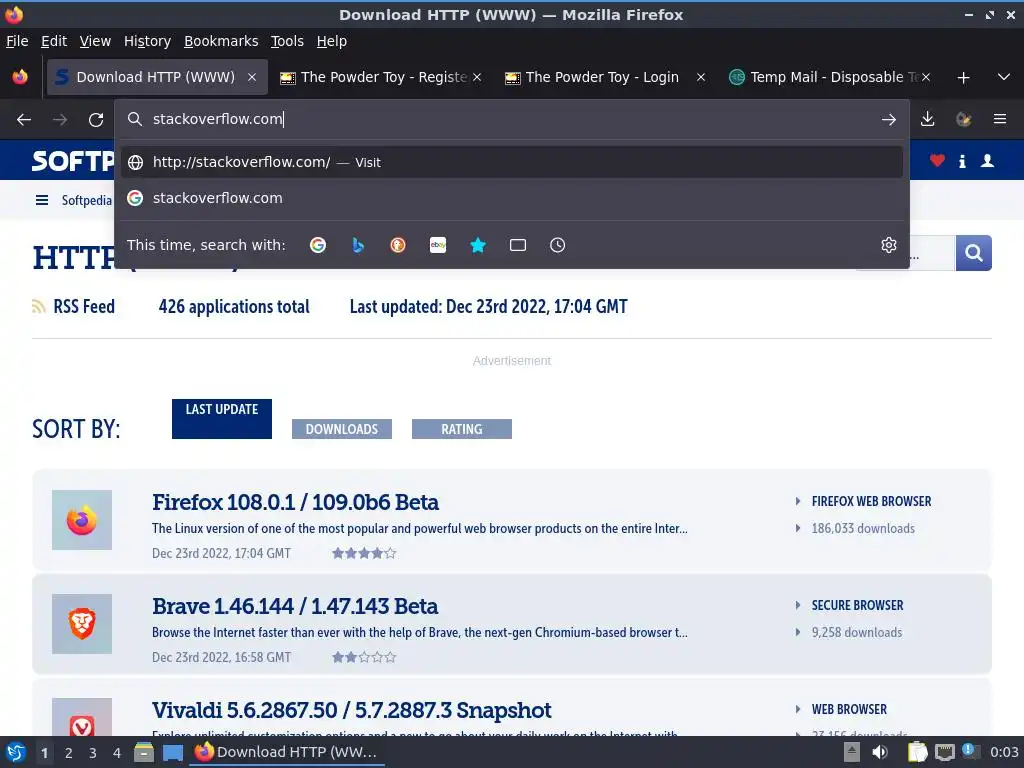Switch to workspace 3 in taskbar

93,753
